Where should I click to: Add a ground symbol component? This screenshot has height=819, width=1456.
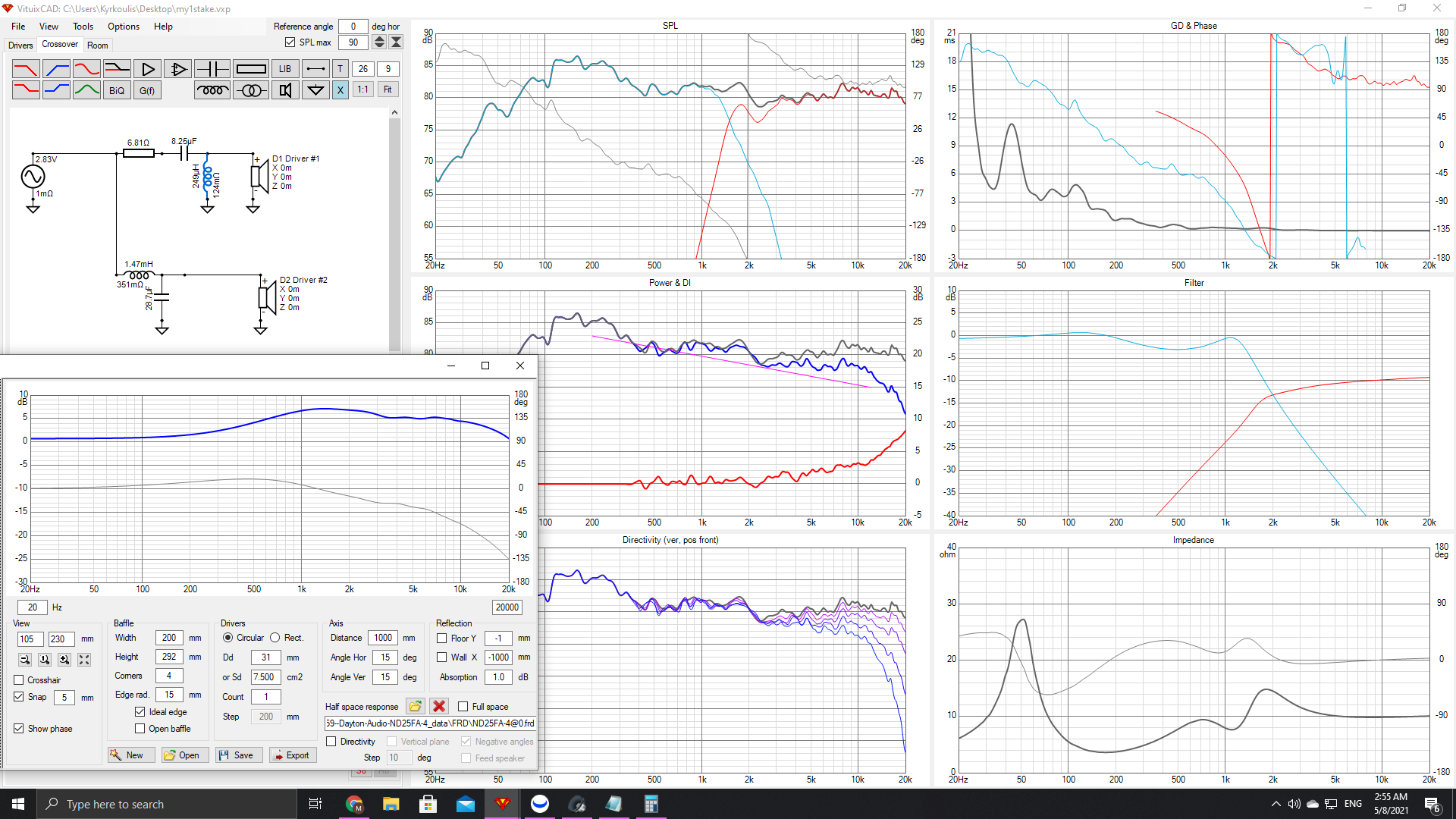click(315, 90)
